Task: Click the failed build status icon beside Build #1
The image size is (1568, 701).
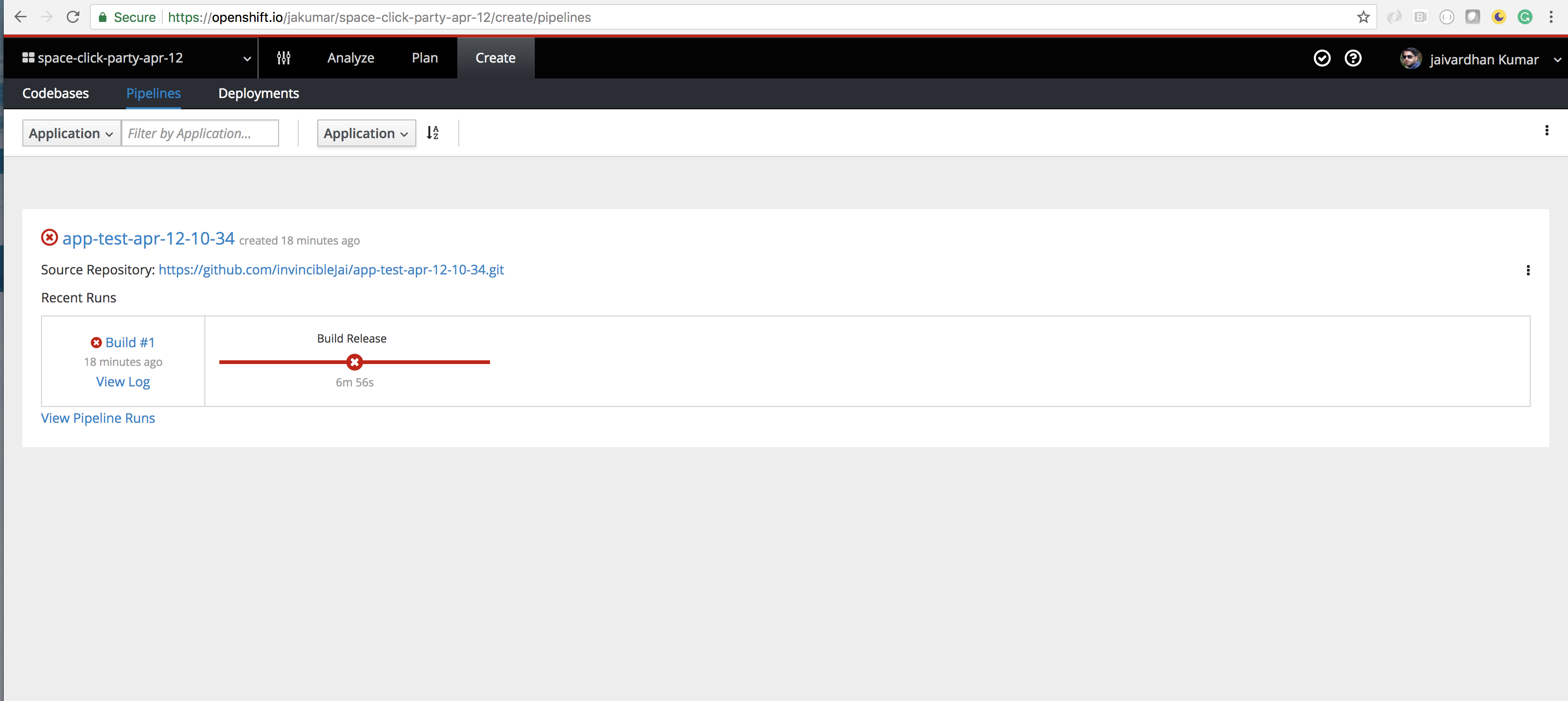Action: 97,343
